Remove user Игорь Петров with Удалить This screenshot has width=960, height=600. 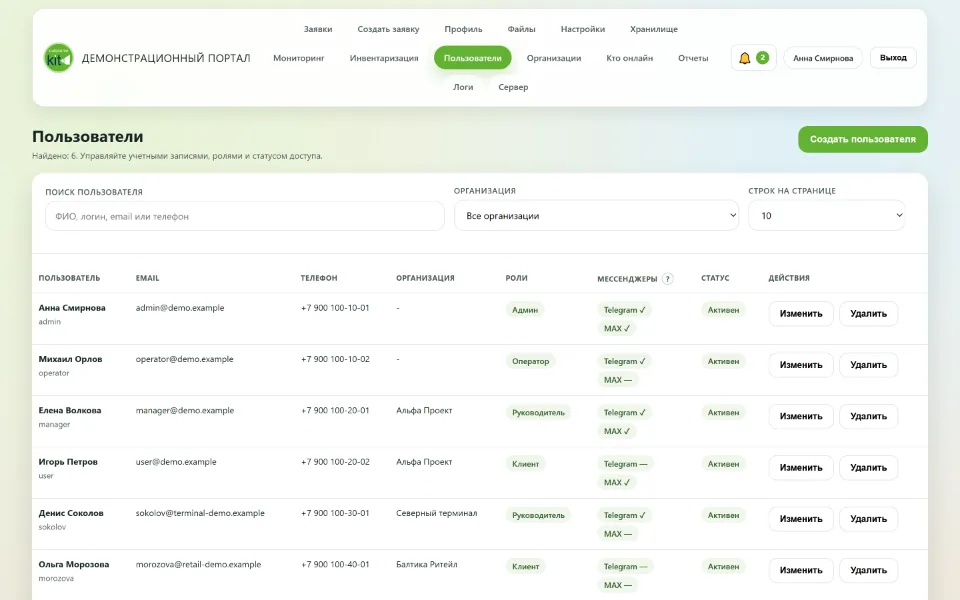click(868, 468)
